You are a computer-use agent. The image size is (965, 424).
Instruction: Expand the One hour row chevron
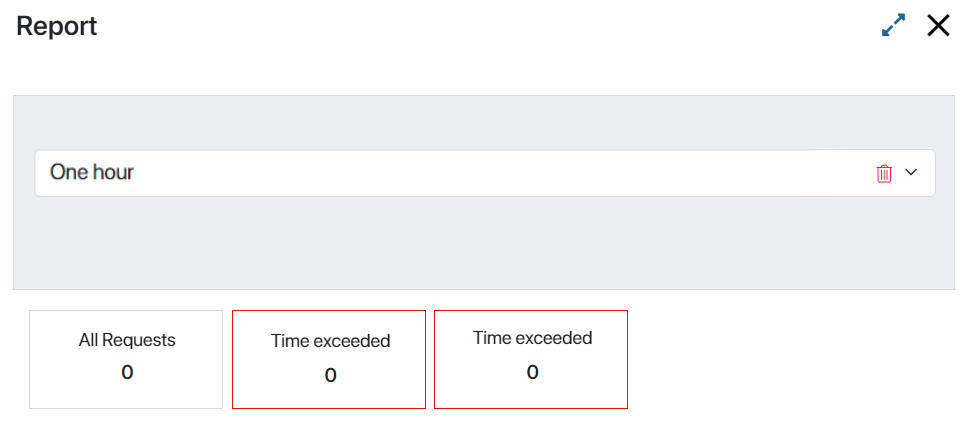click(911, 173)
